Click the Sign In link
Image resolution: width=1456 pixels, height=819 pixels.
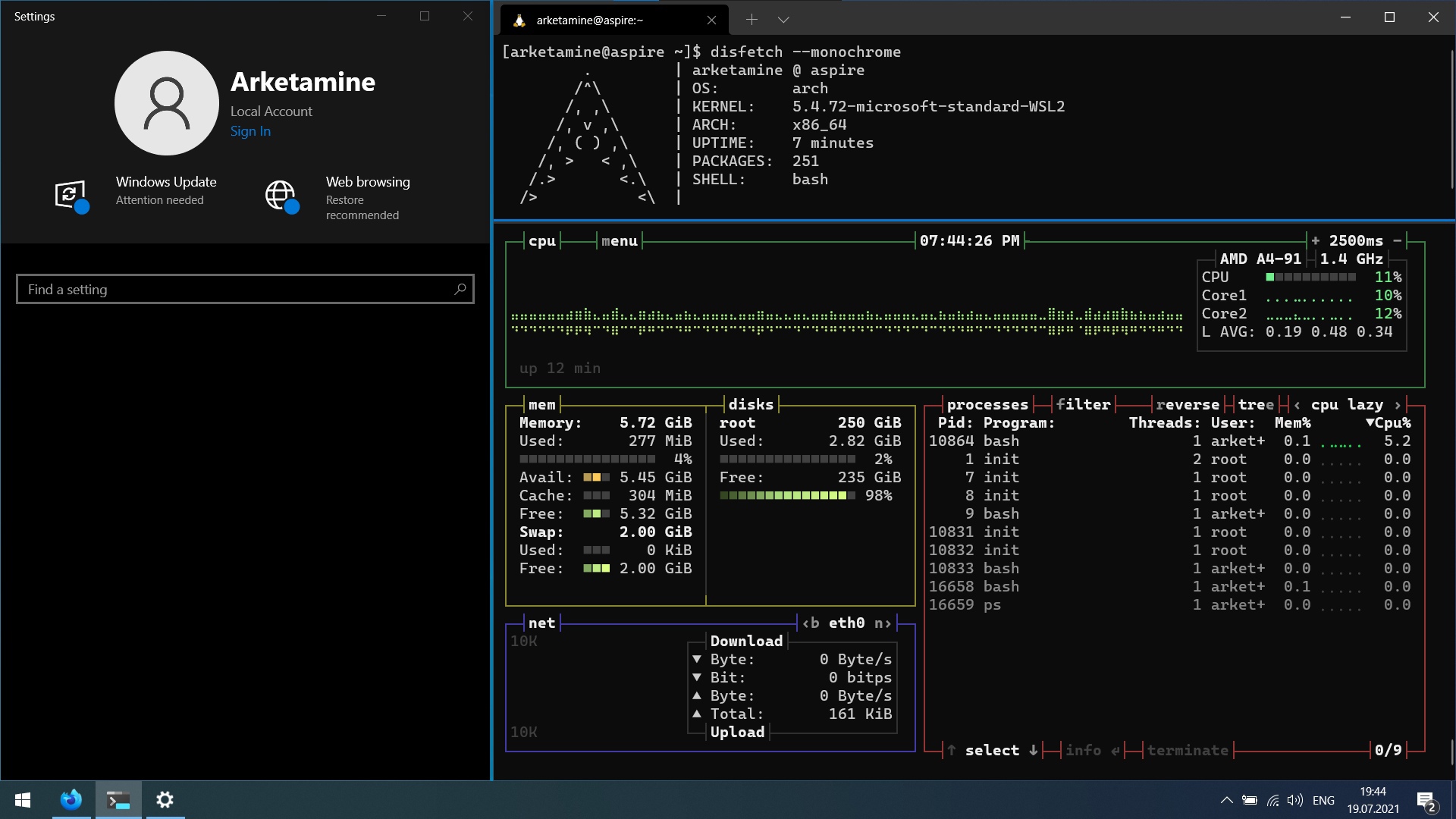(x=250, y=131)
